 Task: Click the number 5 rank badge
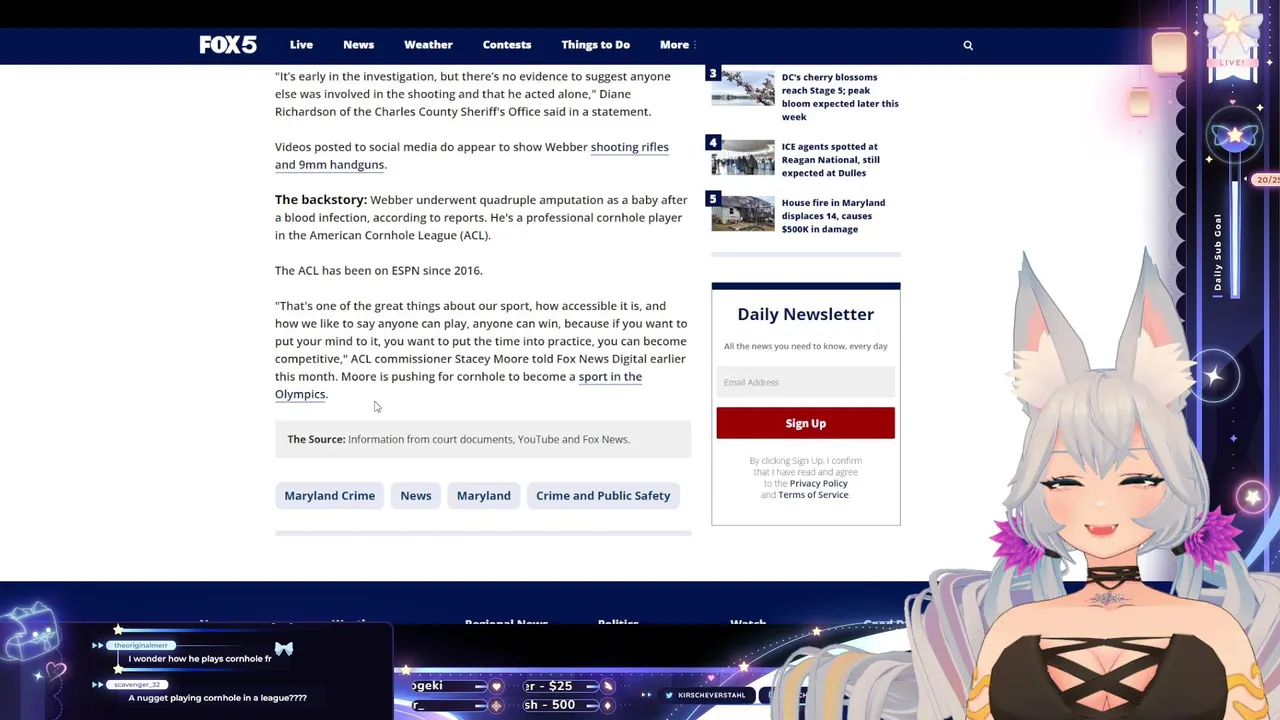click(x=712, y=199)
